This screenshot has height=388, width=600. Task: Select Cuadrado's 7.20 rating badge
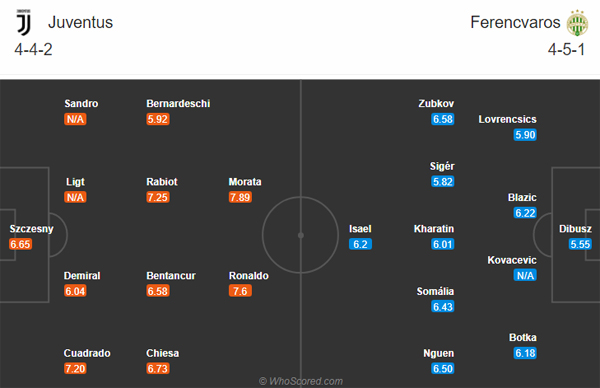(75, 368)
